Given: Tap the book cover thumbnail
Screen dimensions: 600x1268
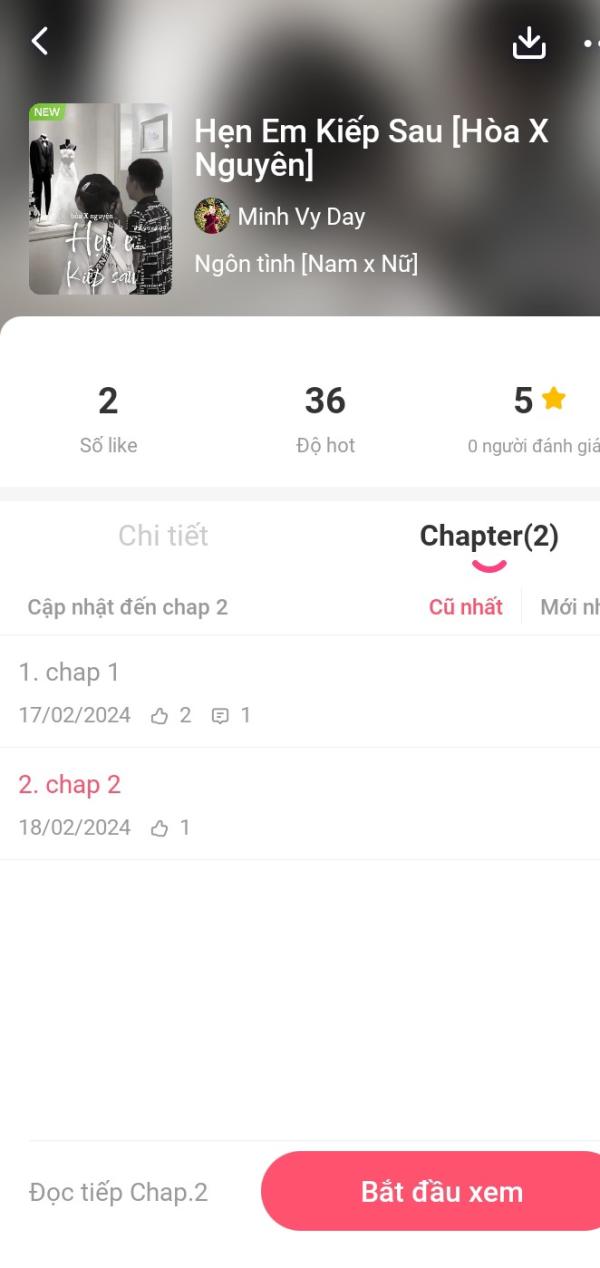Looking at the screenshot, I should coord(100,199).
